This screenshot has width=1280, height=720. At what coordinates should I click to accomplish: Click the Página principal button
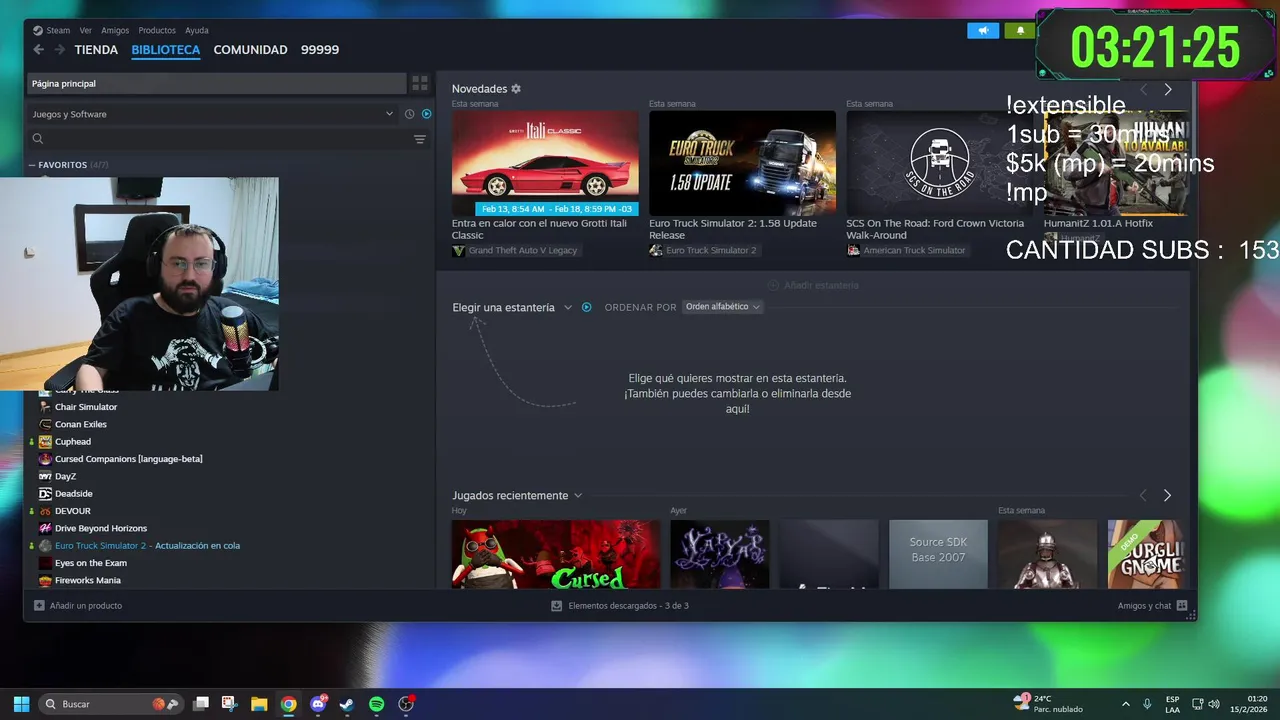tap(216, 83)
